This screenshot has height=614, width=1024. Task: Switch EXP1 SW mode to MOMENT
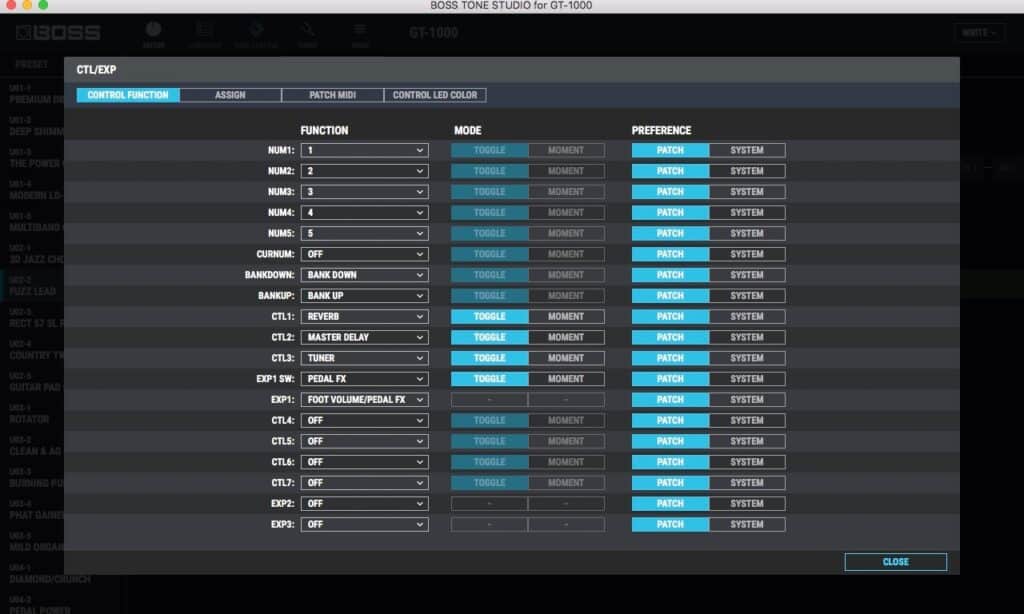[x=566, y=380]
